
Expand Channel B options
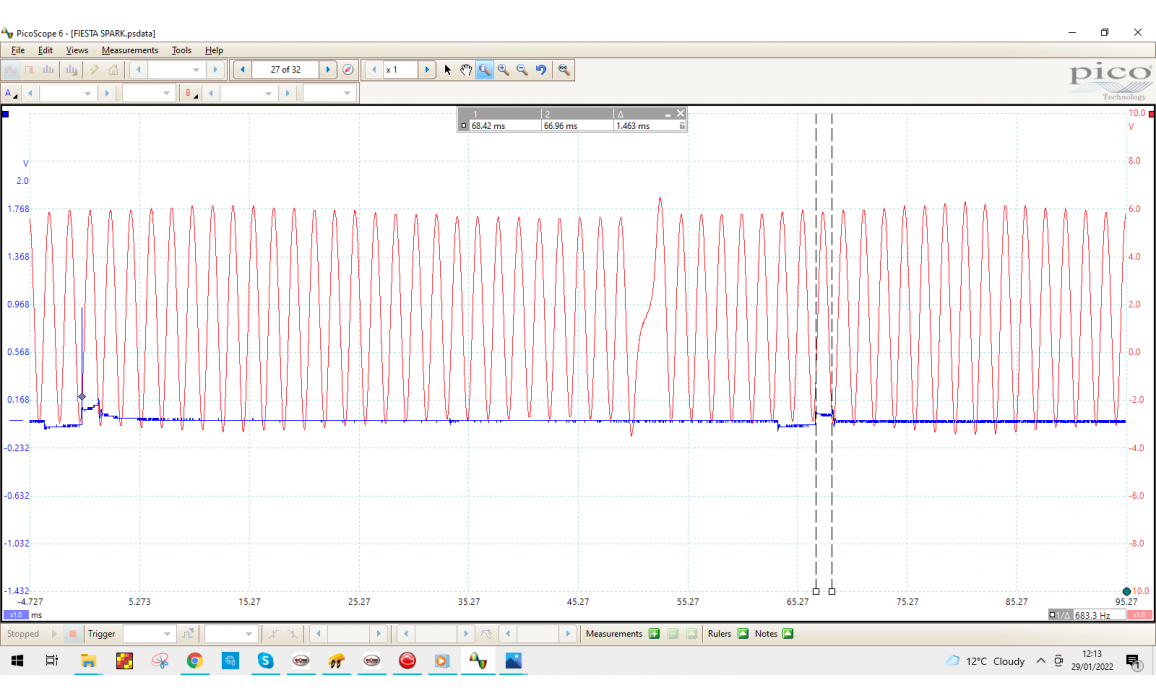(x=190, y=93)
